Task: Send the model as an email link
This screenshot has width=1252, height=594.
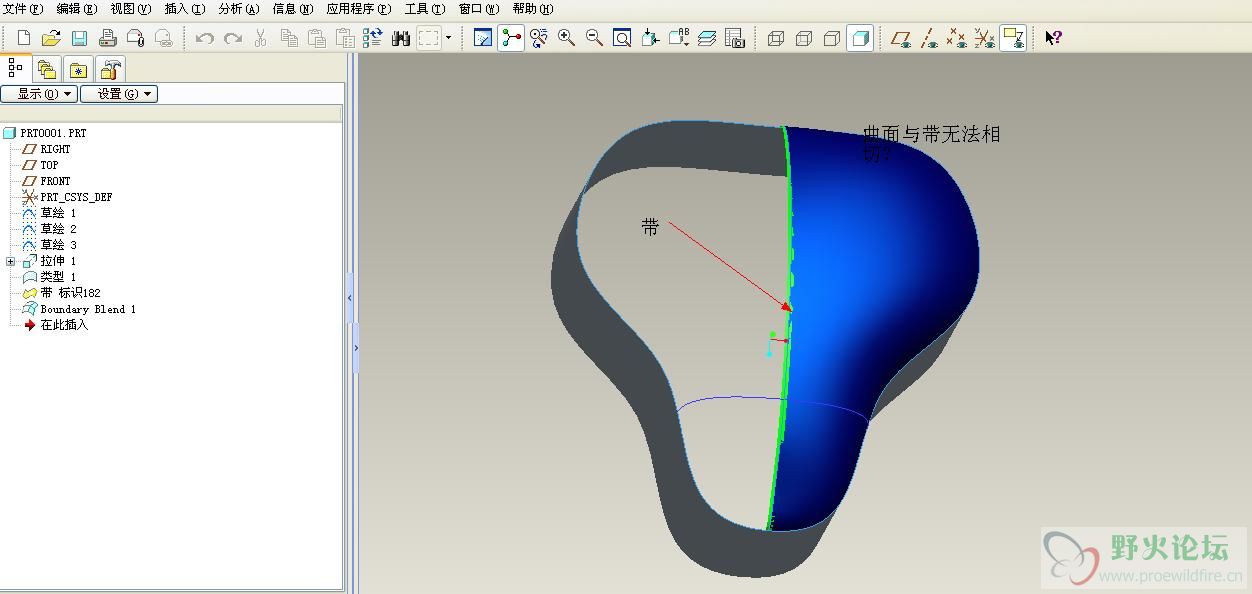Action: pos(163,38)
